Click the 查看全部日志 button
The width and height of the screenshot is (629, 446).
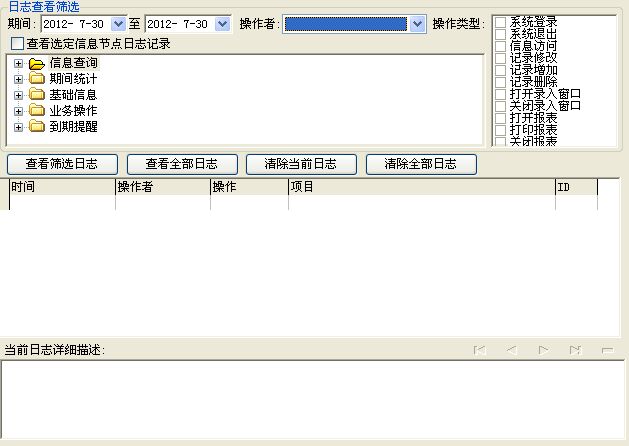pyautogui.click(x=182, y=164)
